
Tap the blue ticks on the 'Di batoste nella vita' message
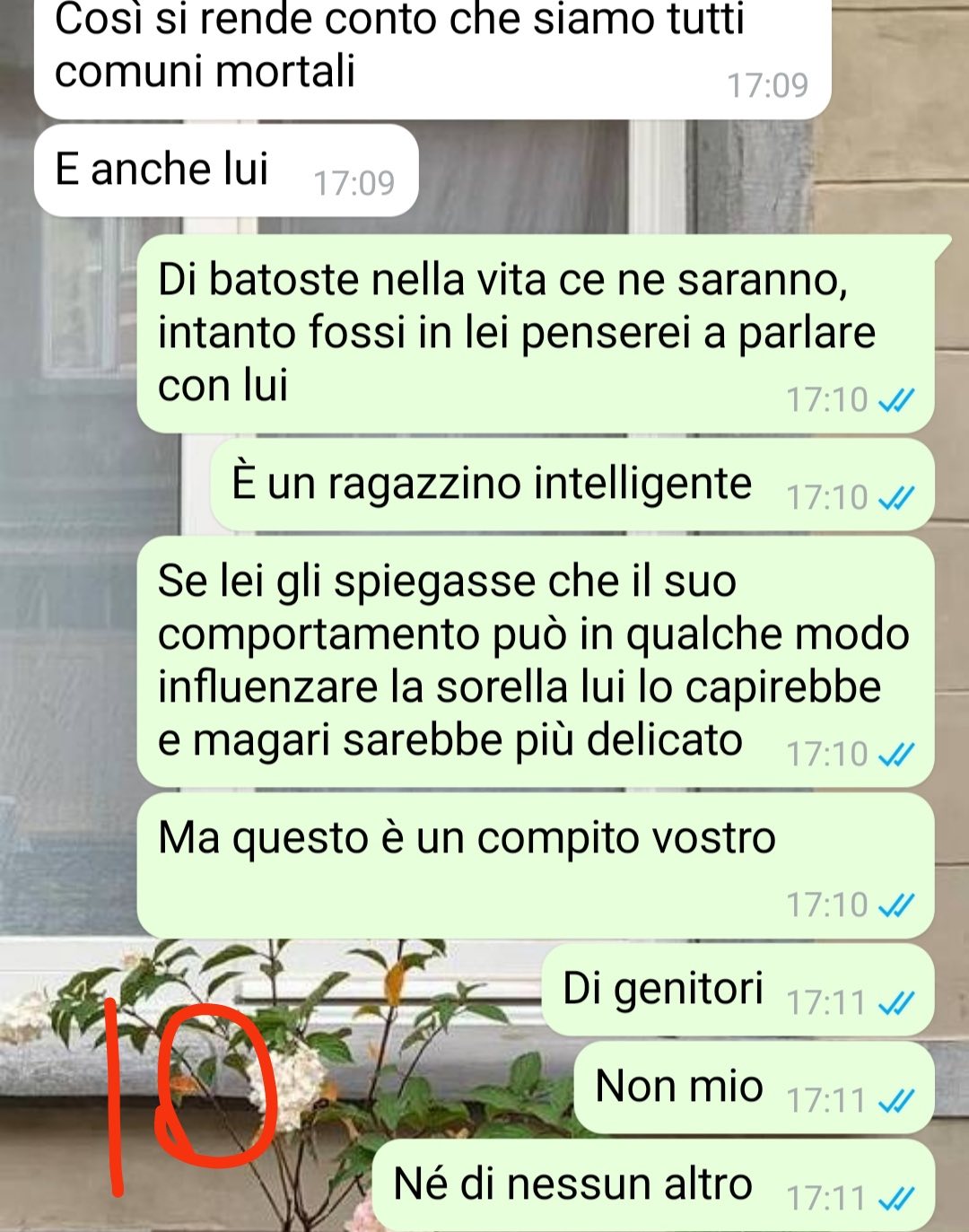click(x=895, y=400)
